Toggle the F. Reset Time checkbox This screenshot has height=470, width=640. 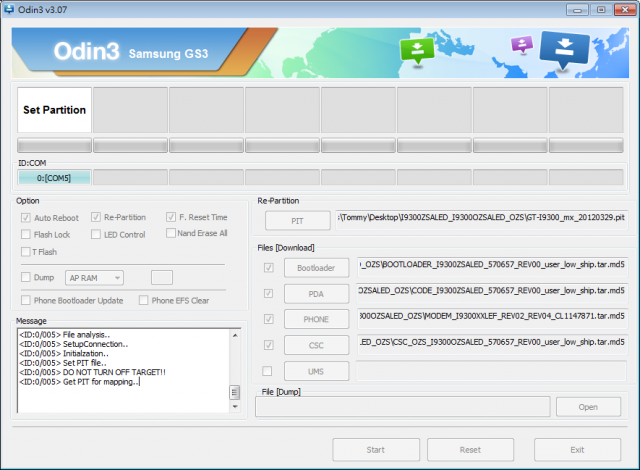(x=171, y=217)
